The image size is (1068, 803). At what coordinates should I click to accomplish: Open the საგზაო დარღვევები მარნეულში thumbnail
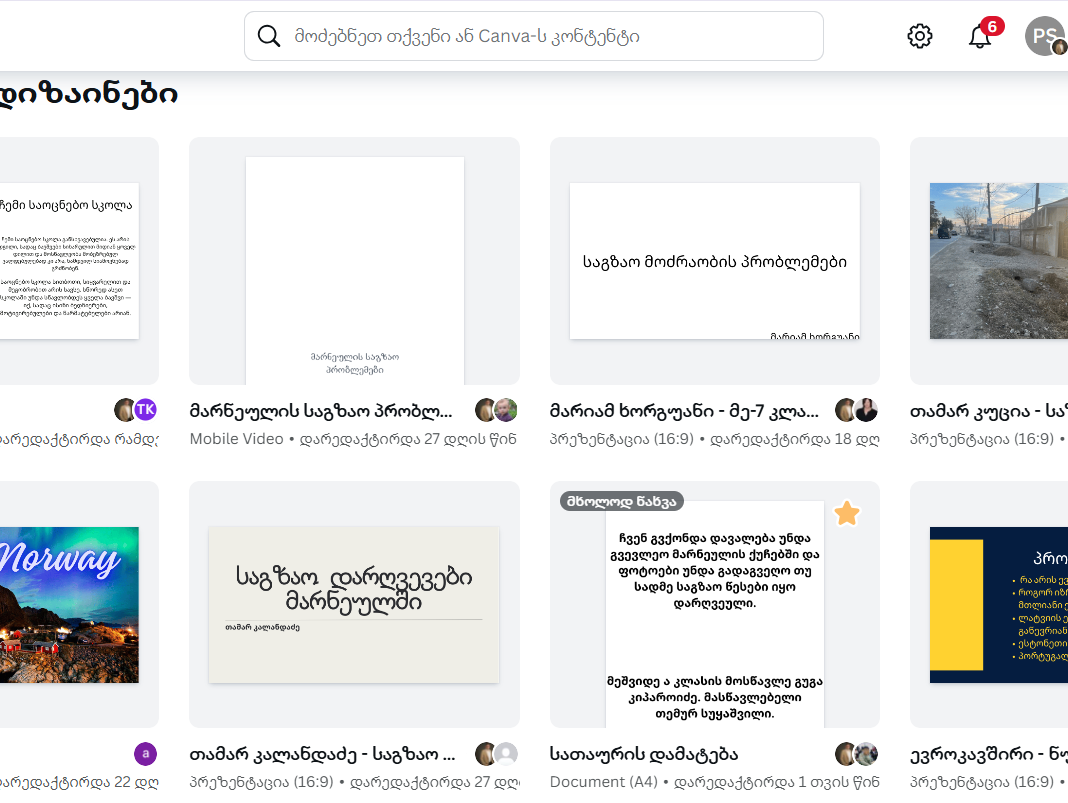(354, 605)
